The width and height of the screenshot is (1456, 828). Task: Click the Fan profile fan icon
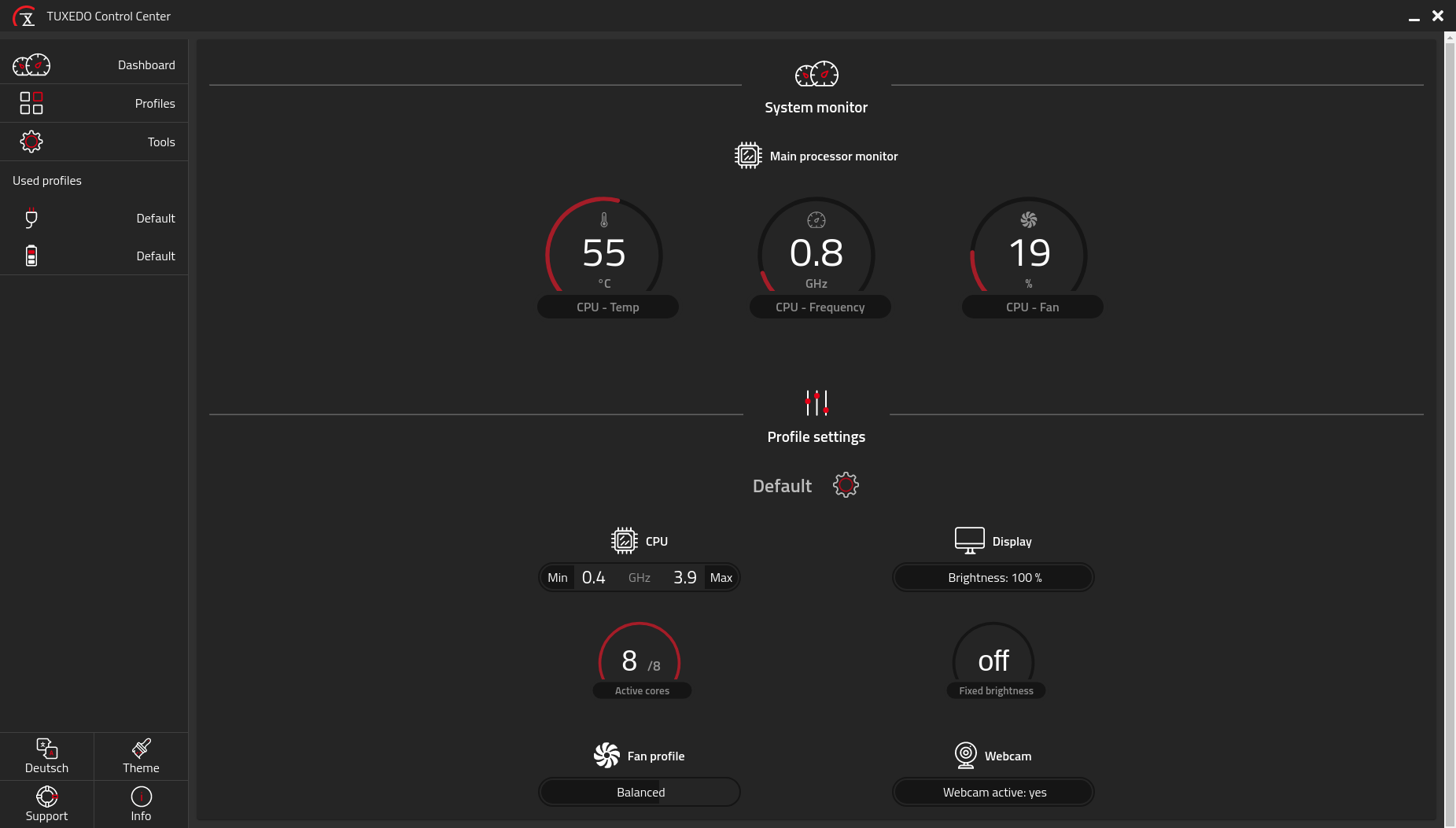point(606,756)
